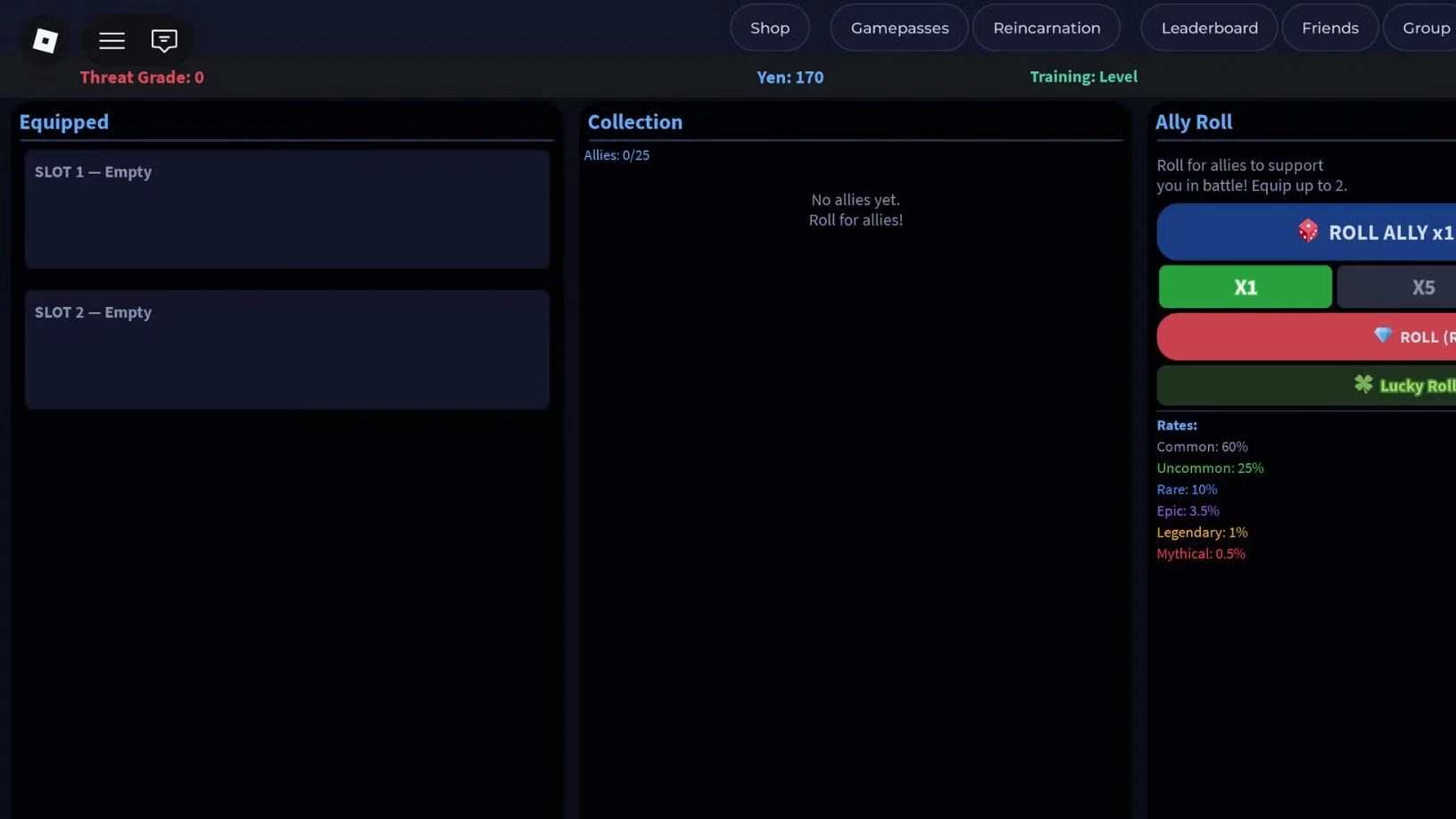Click the Equipped panel heading

point(64,122)
